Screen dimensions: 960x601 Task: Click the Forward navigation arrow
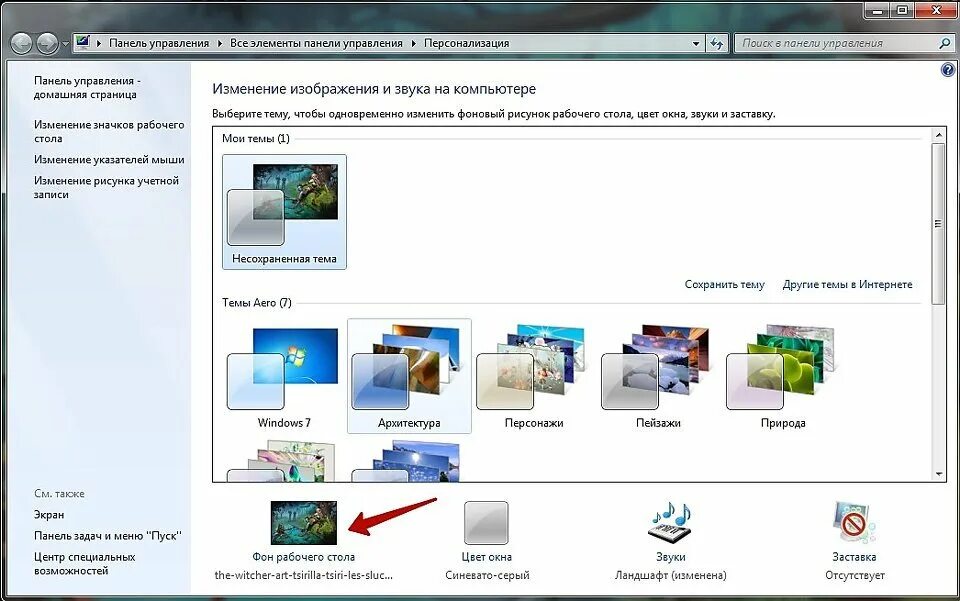click(47, 43)
